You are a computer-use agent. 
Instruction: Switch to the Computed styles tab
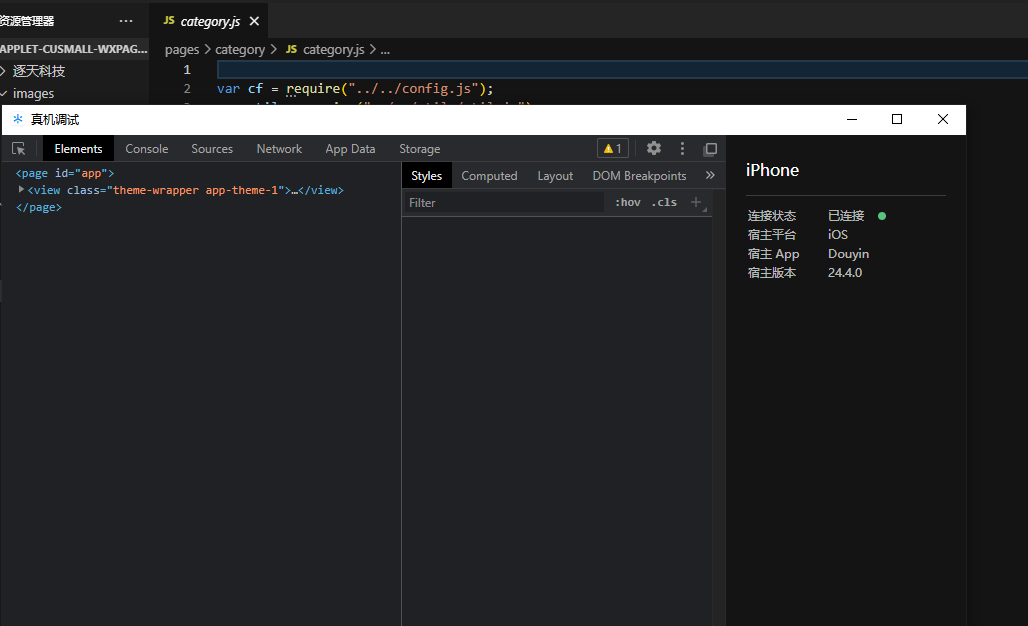pos(489,176)
